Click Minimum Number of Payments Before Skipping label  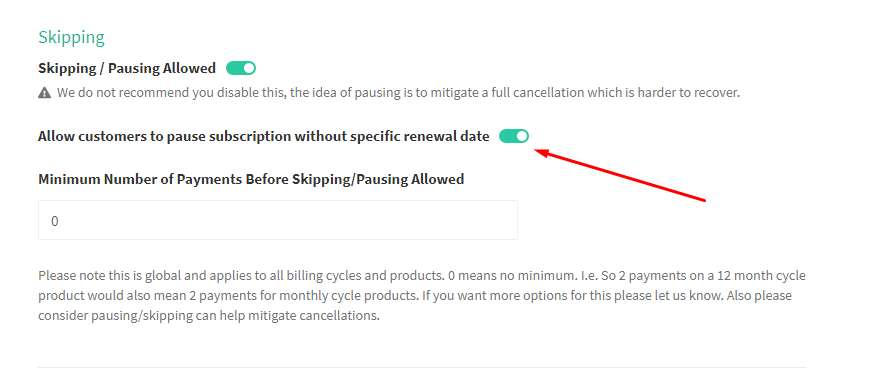coord(251,179)
